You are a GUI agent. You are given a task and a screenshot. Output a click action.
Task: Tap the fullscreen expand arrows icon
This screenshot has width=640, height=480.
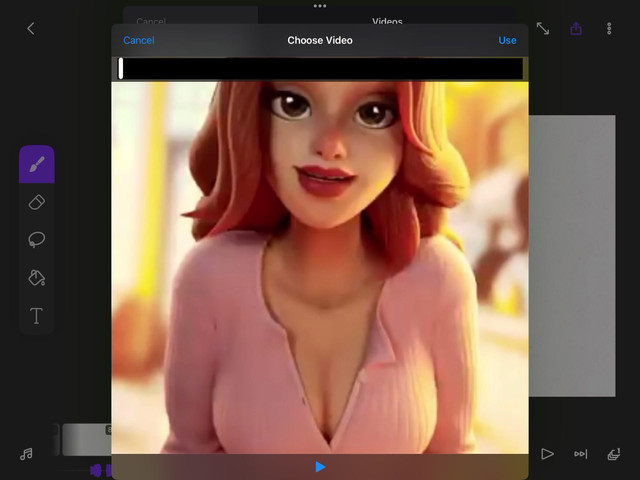point(543,29)
